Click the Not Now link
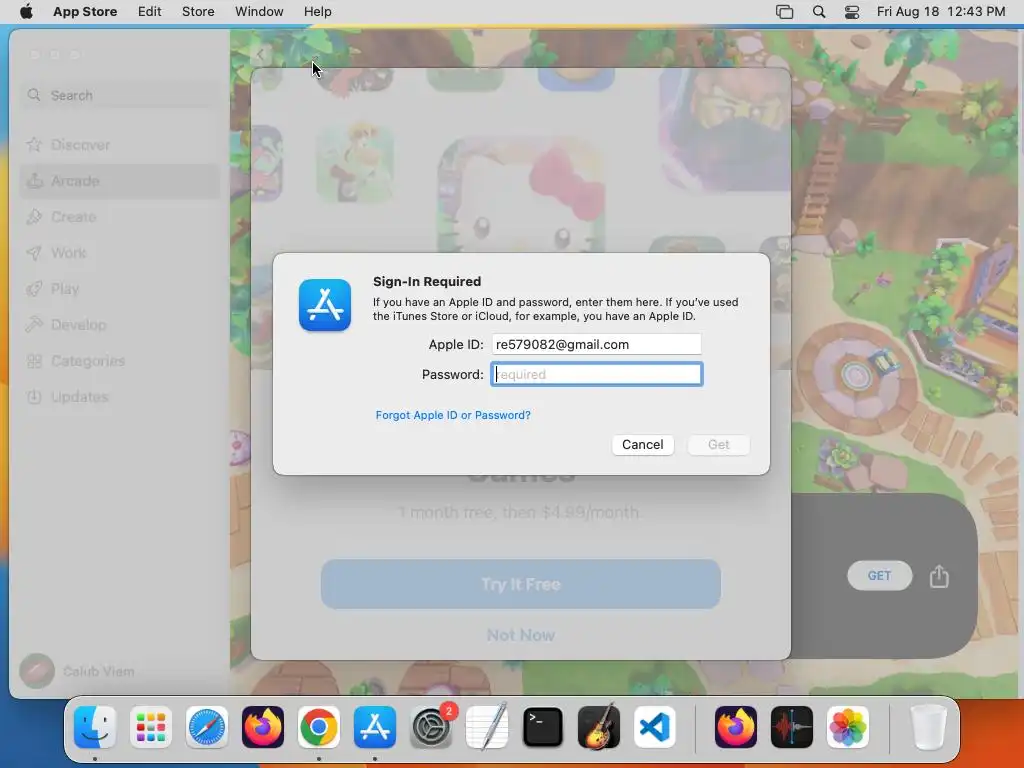The height and width of the screenshot is (768, 1024). (x=520, y=635)
